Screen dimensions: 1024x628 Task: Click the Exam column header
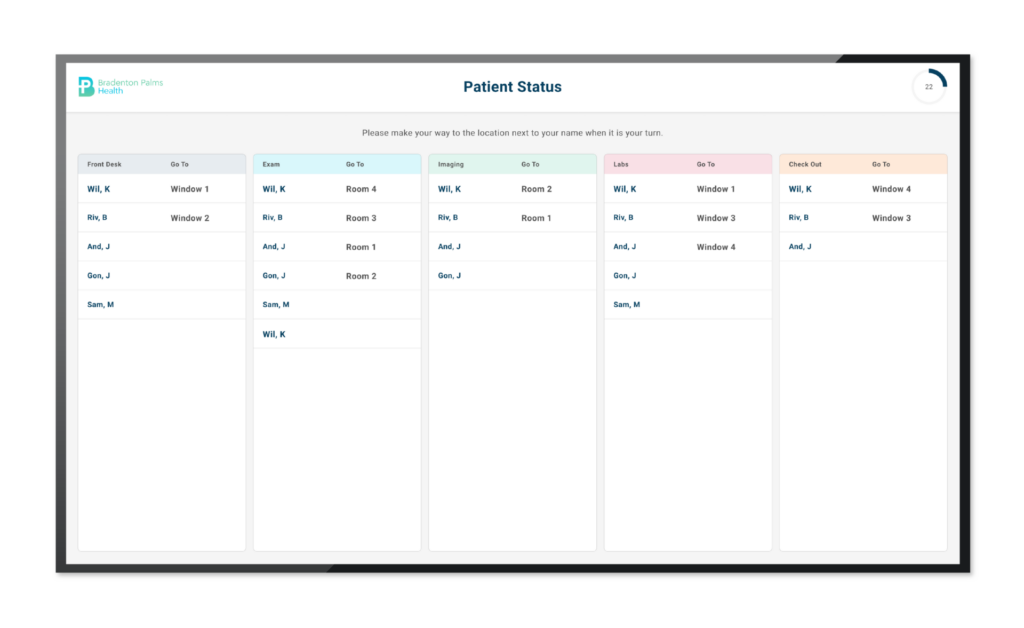(271, 165)
